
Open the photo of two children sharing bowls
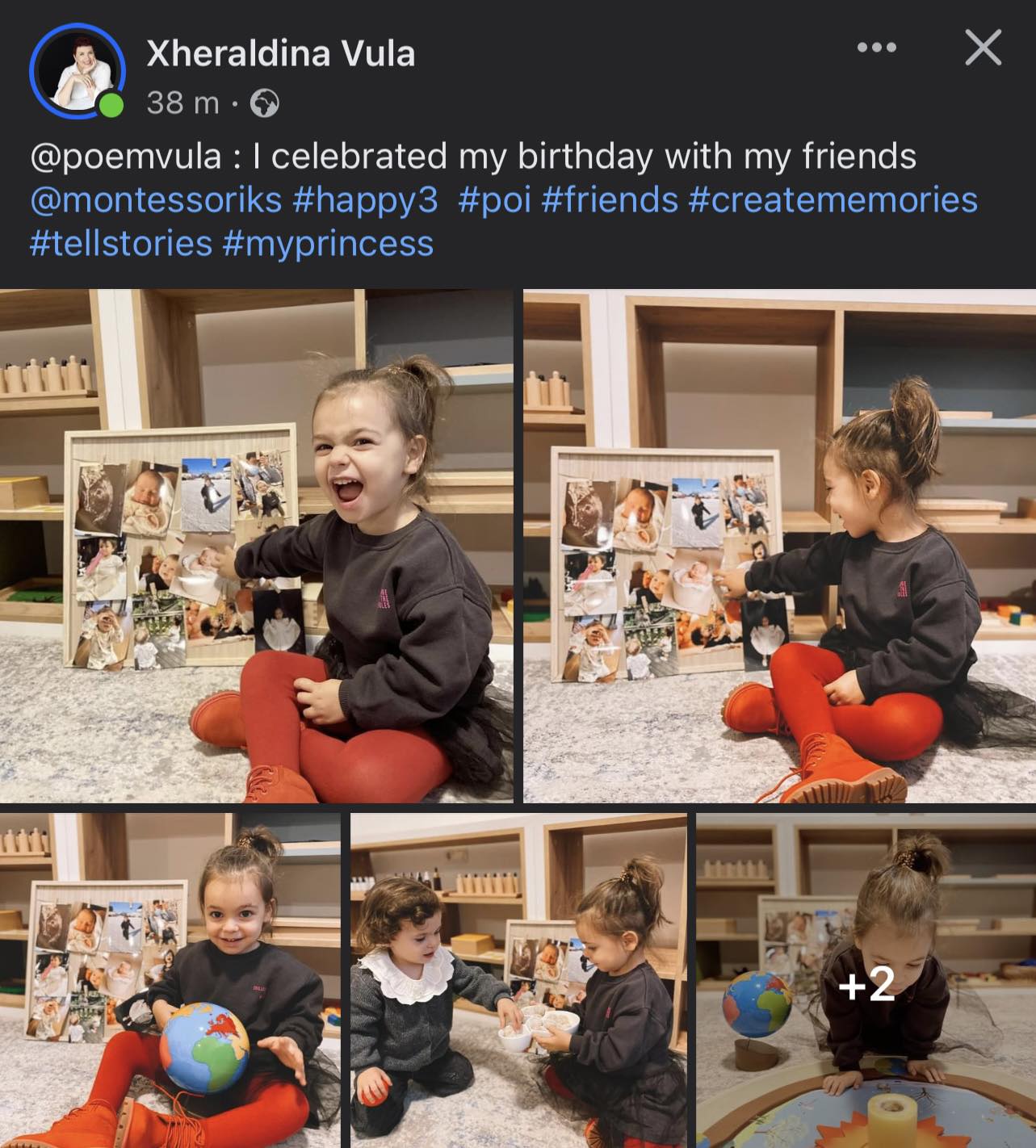518,980
